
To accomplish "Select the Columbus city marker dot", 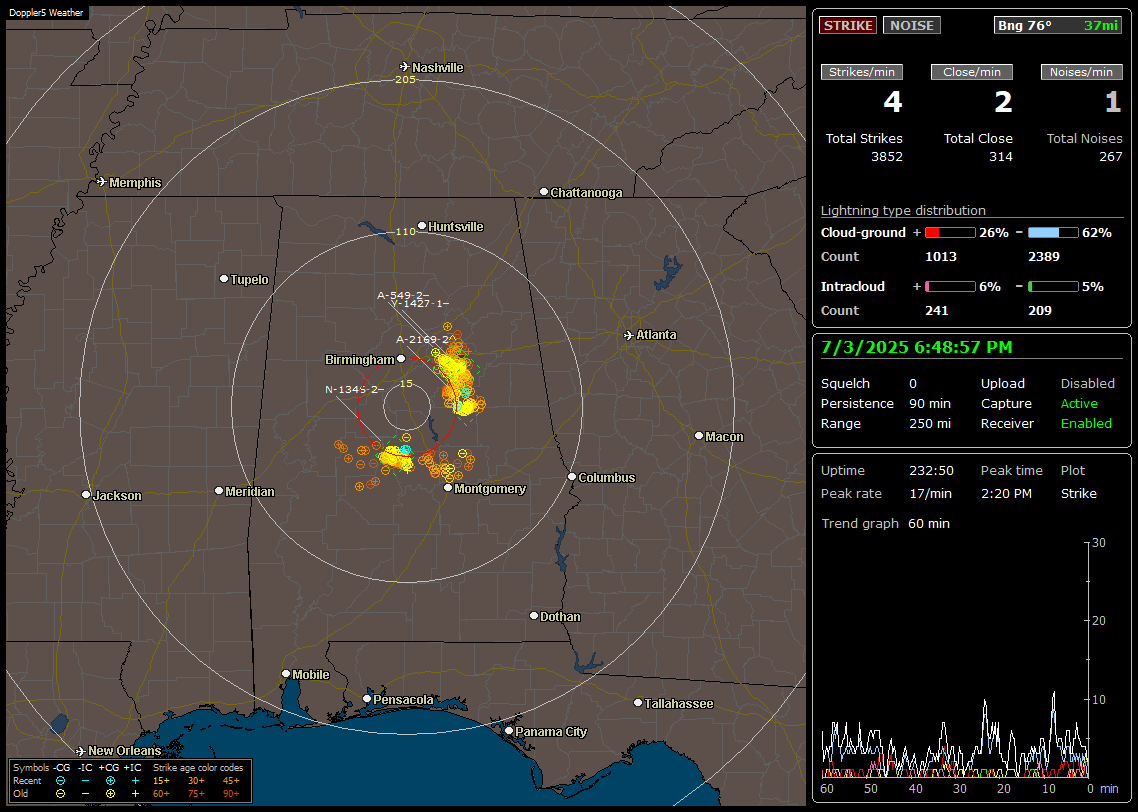I will pyautogui.click(x=572, y=477).
